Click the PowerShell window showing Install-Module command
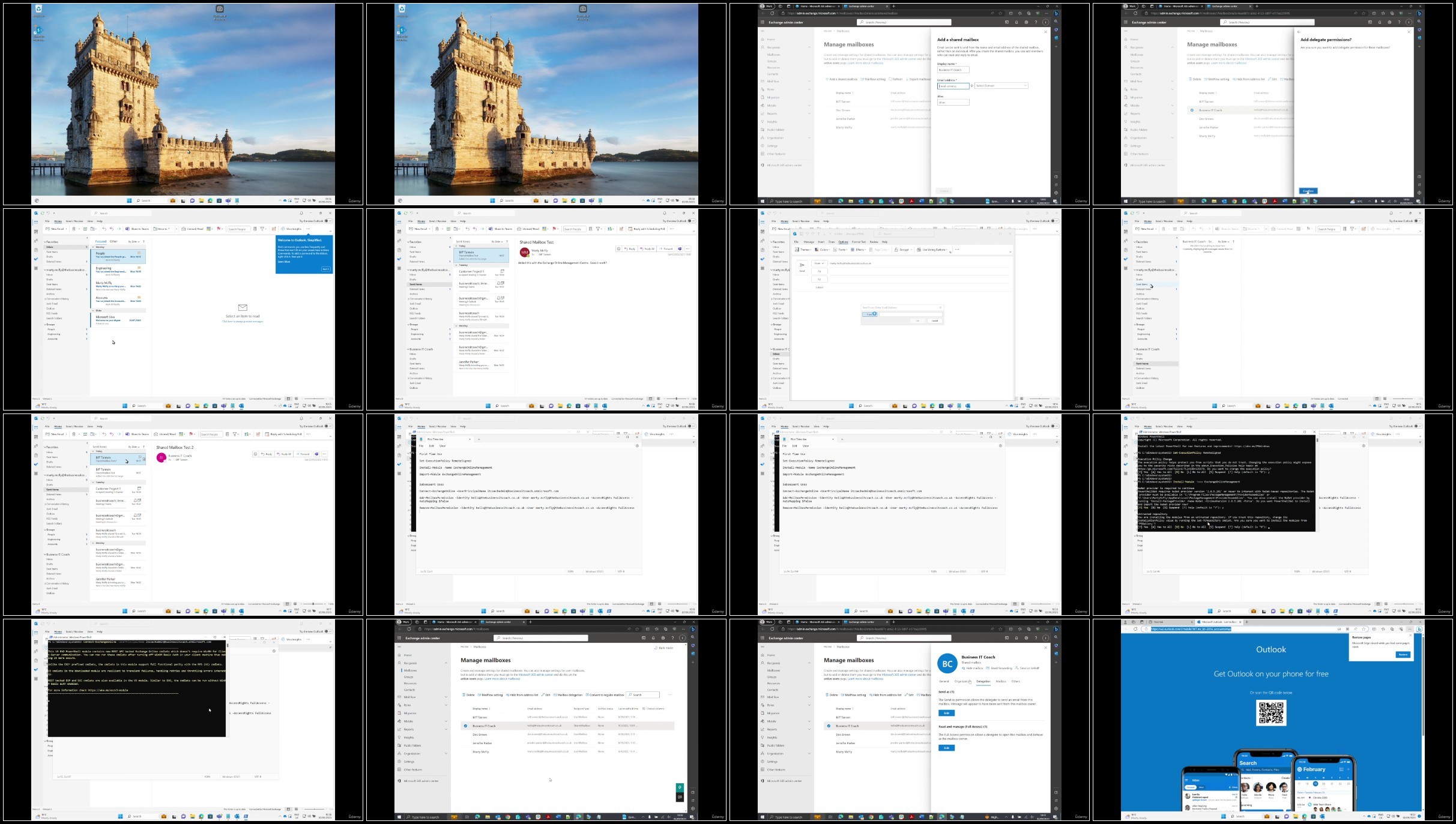The image size is (1456, 824). click(1226, 481)
